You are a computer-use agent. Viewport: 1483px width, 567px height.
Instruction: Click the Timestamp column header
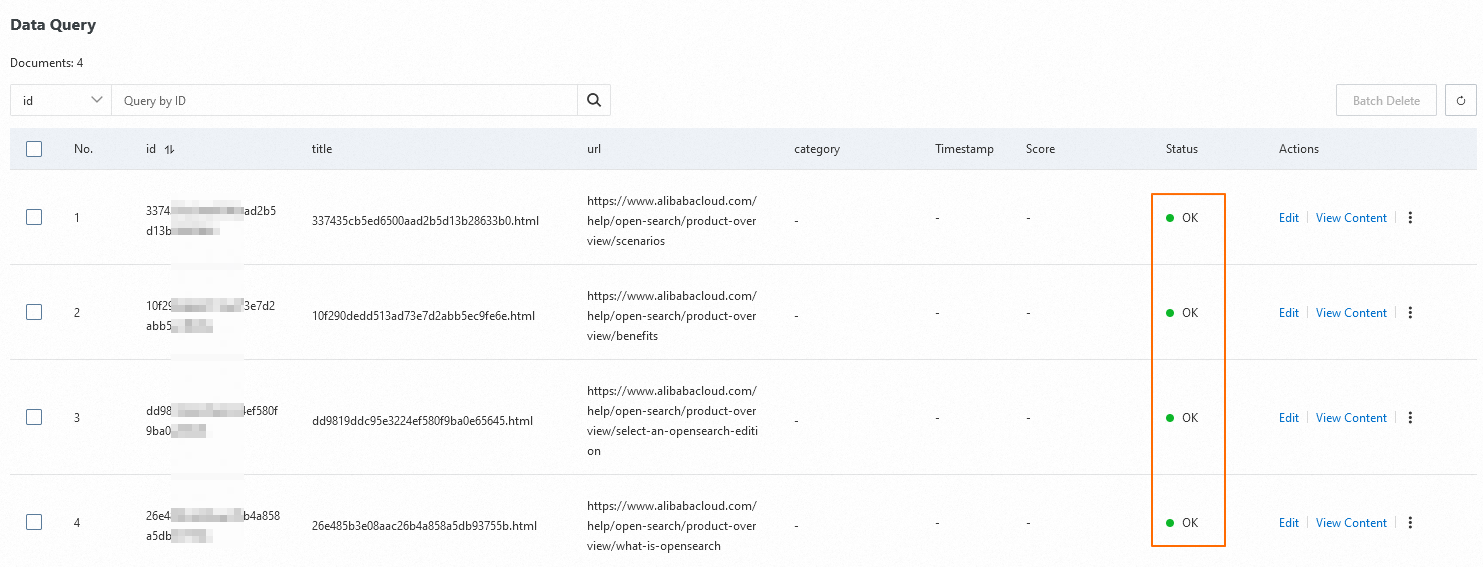tap(964, 149)
